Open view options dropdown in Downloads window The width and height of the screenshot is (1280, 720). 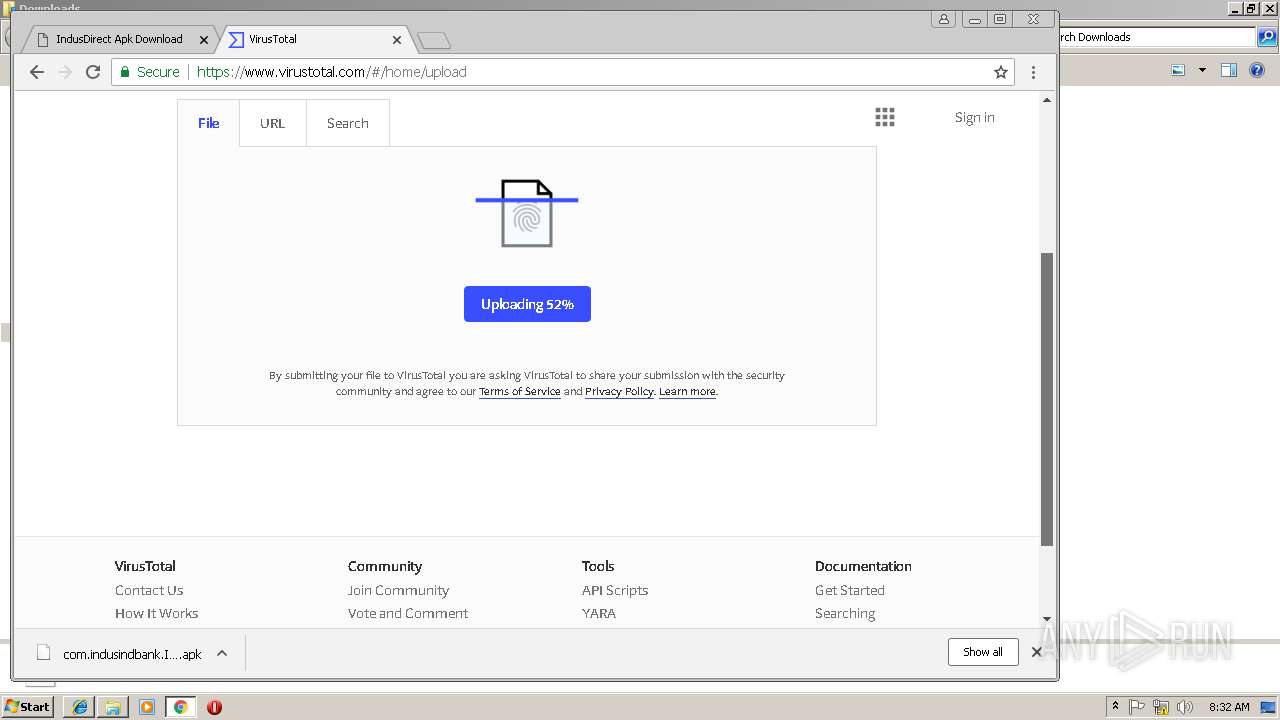pyautogui.click(x=1202, y=70)
